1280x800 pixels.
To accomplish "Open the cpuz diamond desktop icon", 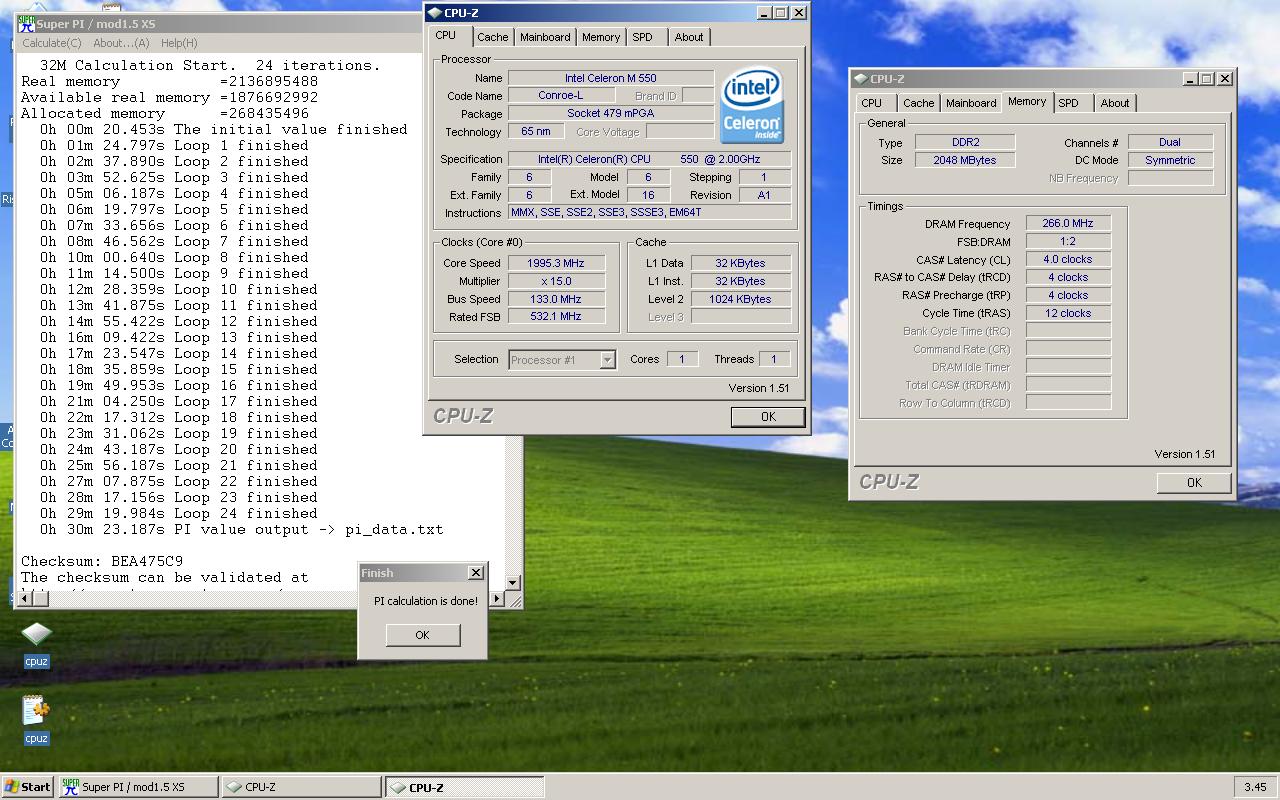I will coord(36,634).
